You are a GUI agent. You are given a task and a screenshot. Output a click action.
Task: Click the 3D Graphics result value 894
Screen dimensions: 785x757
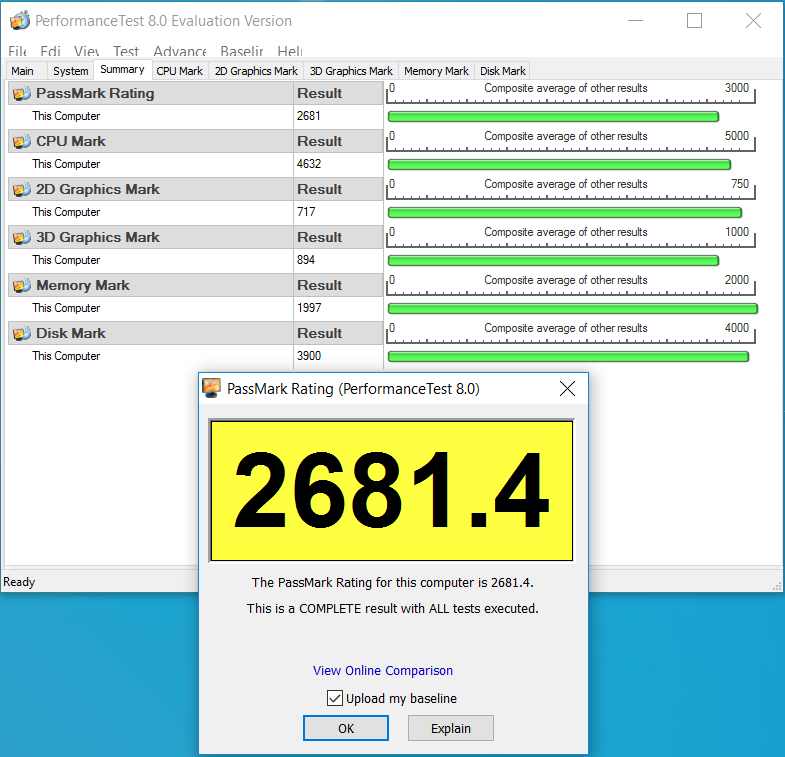[x=306, y=260]
